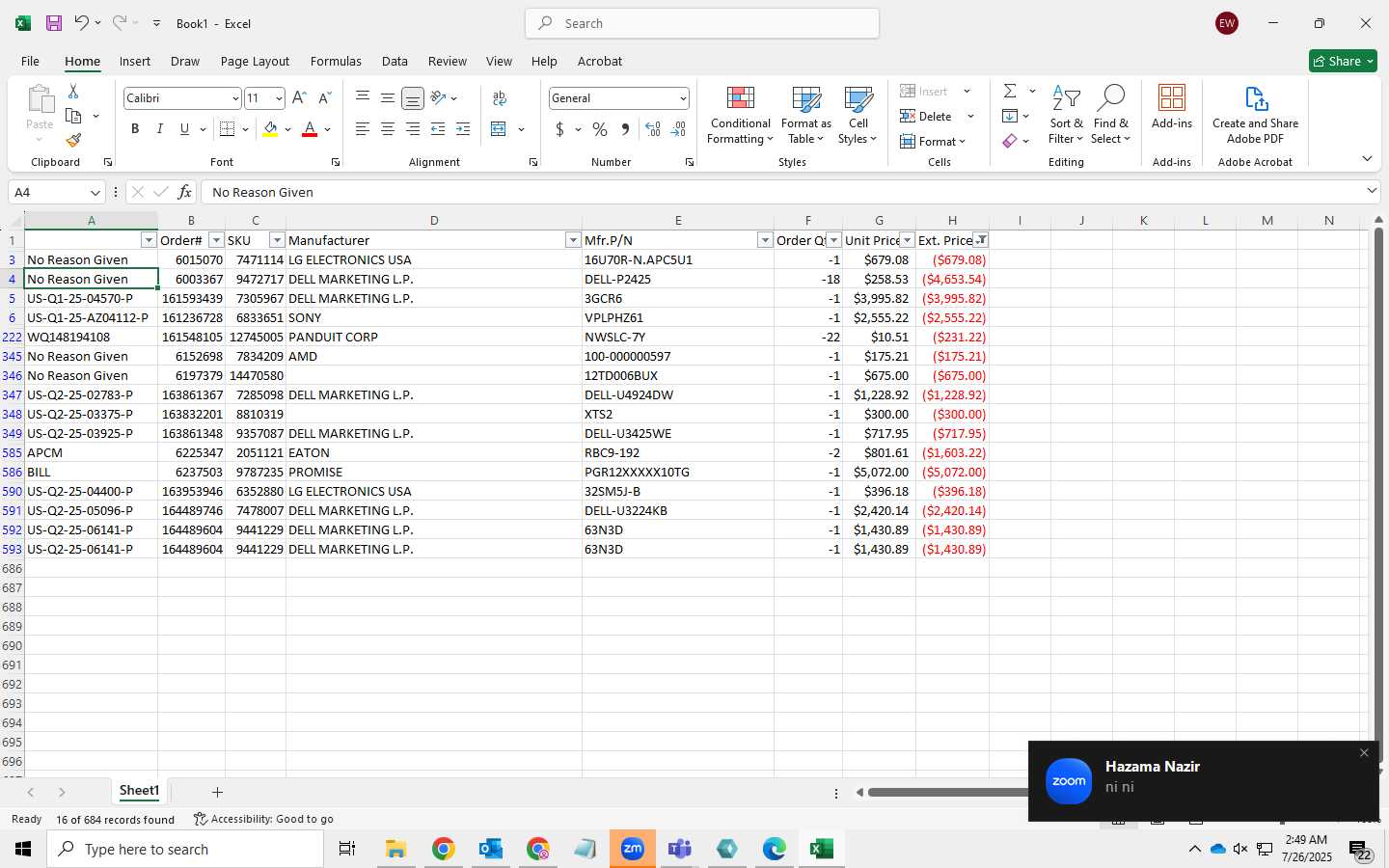Viewport: 1389px width, 868px height.
Task: Click the Undo arrow icon
Action: pyautogui.click(x=81, y=23)
